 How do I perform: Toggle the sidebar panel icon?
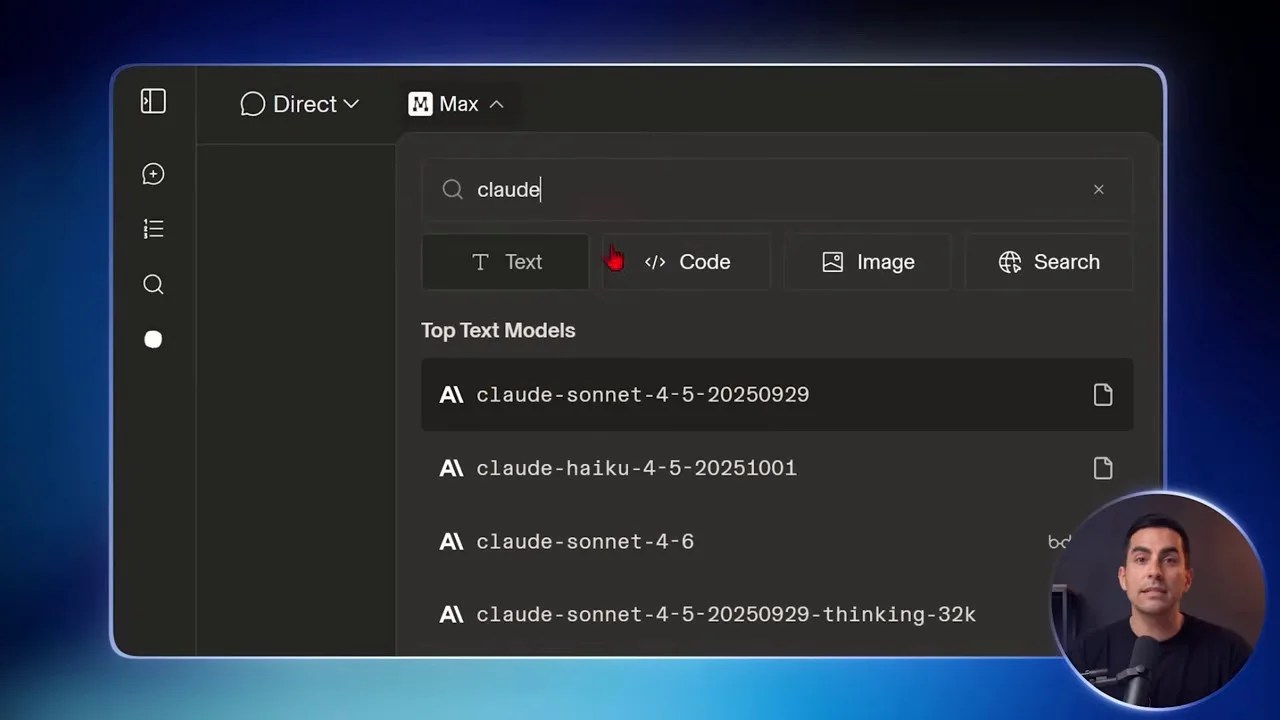pyautogui.click(x=153, y=101)
